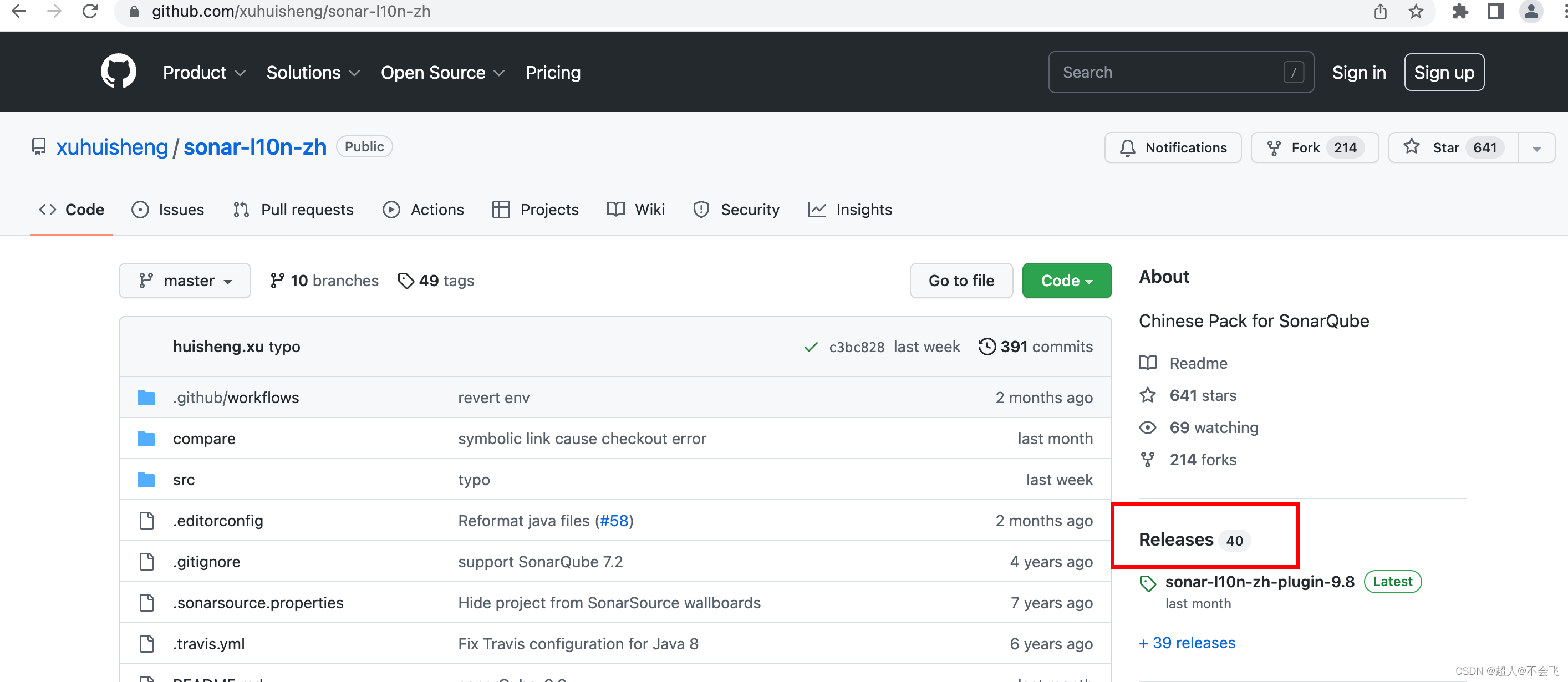Click the slash shortcut icon in search box

1294,73
